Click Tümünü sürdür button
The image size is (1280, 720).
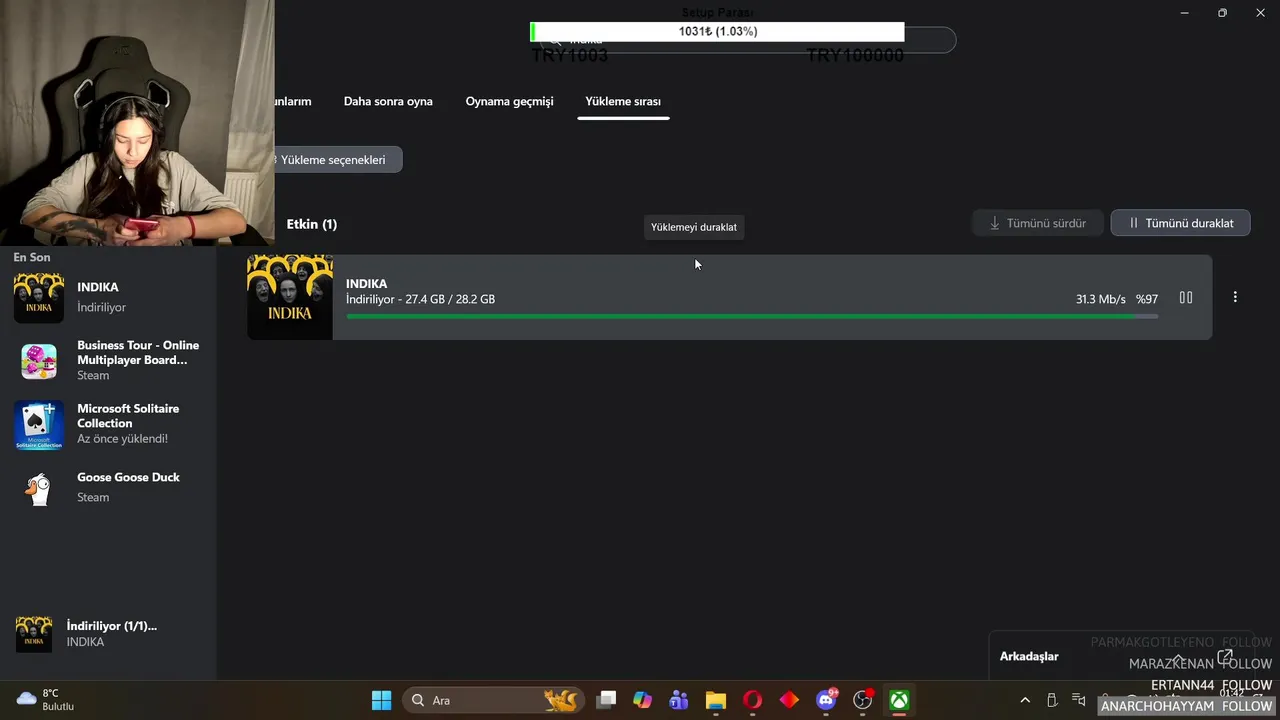(1037, 223)
